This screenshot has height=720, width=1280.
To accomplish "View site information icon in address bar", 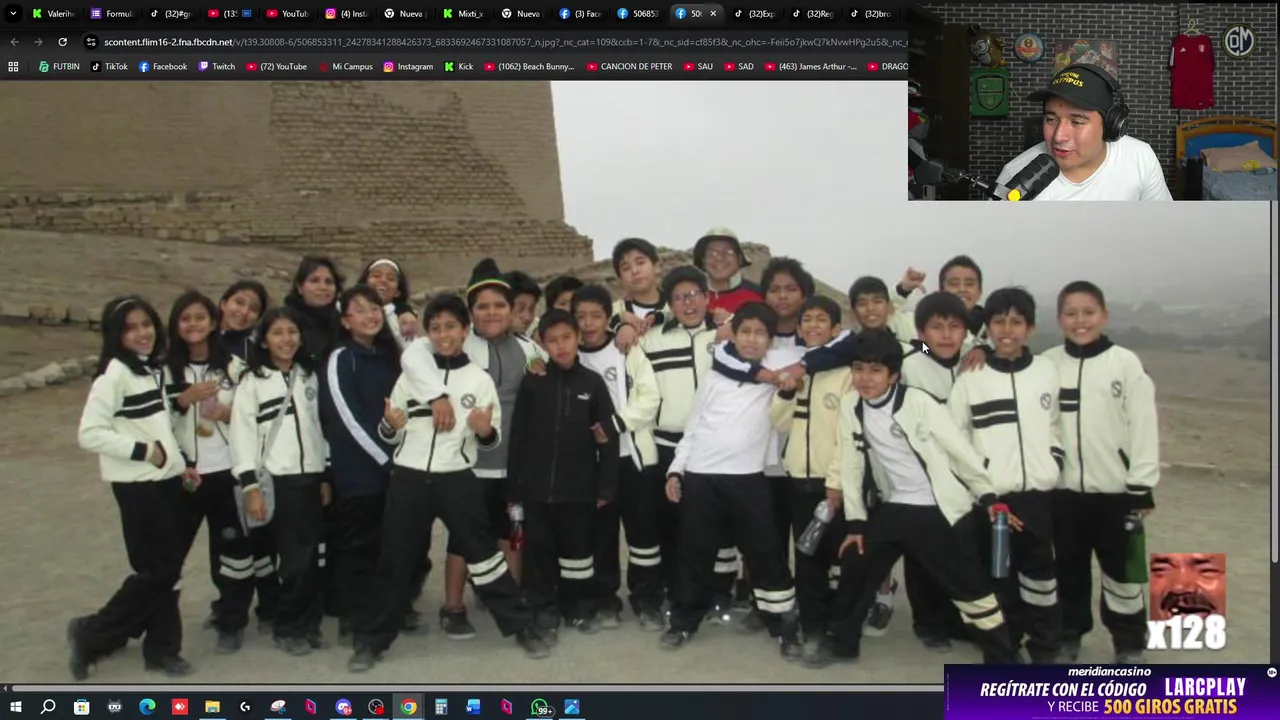I will [x=91, y=42].
